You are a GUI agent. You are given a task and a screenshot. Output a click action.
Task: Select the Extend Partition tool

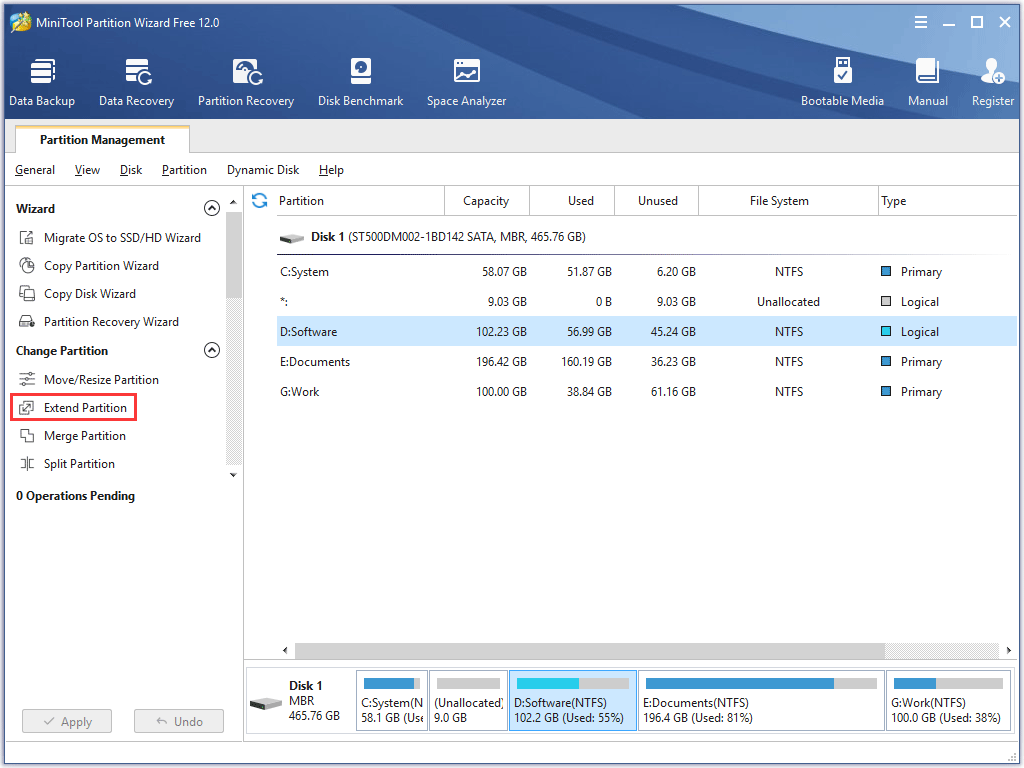[83, 407]
